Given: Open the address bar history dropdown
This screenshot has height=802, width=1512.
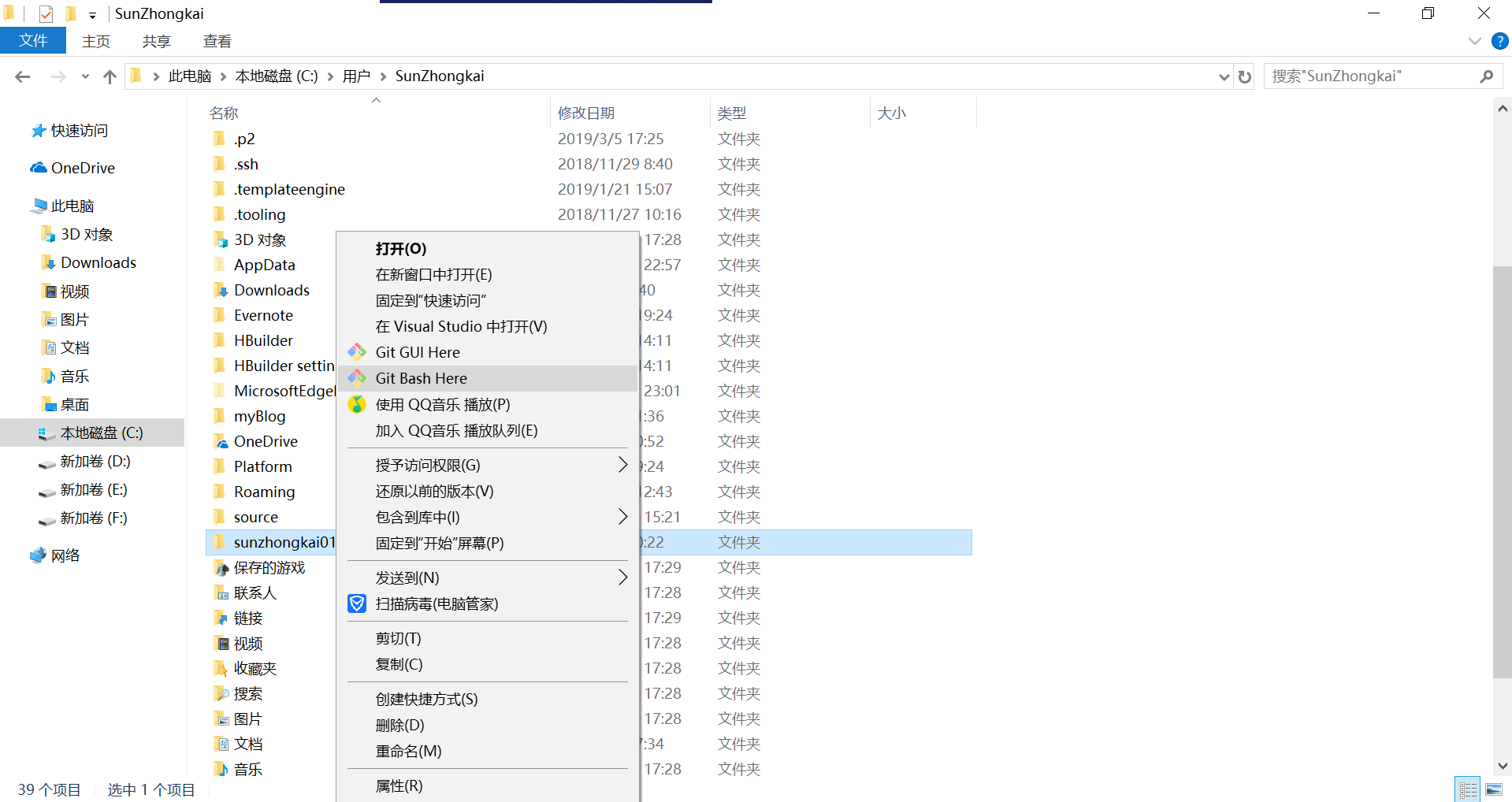Looking at the screenshot, I should (1224, 76).
